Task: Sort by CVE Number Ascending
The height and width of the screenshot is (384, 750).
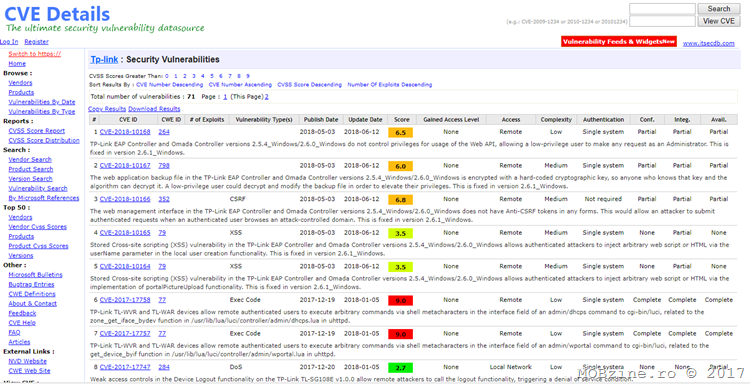Action: 240,85
